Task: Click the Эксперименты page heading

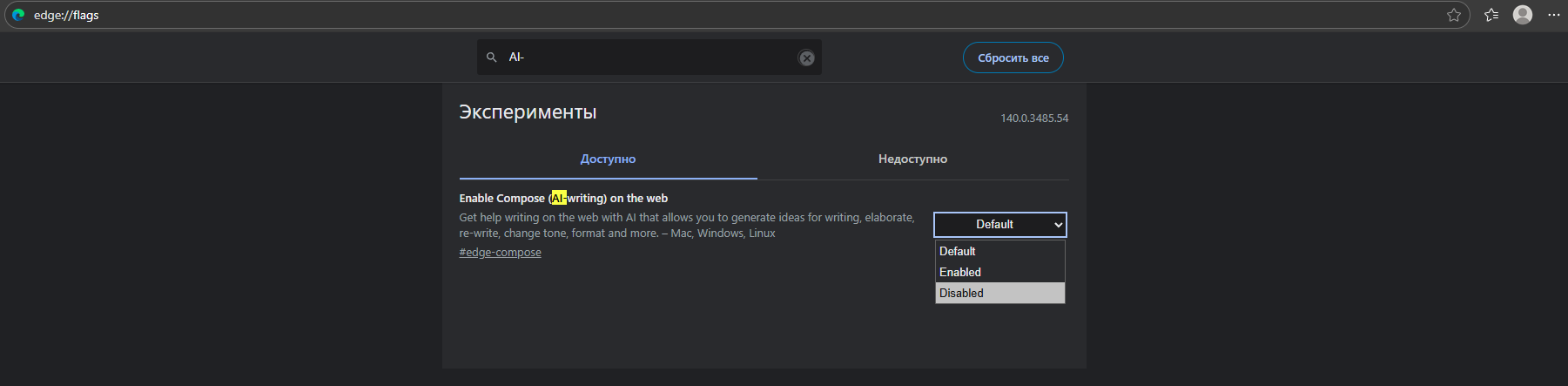Action: point(528,112)
